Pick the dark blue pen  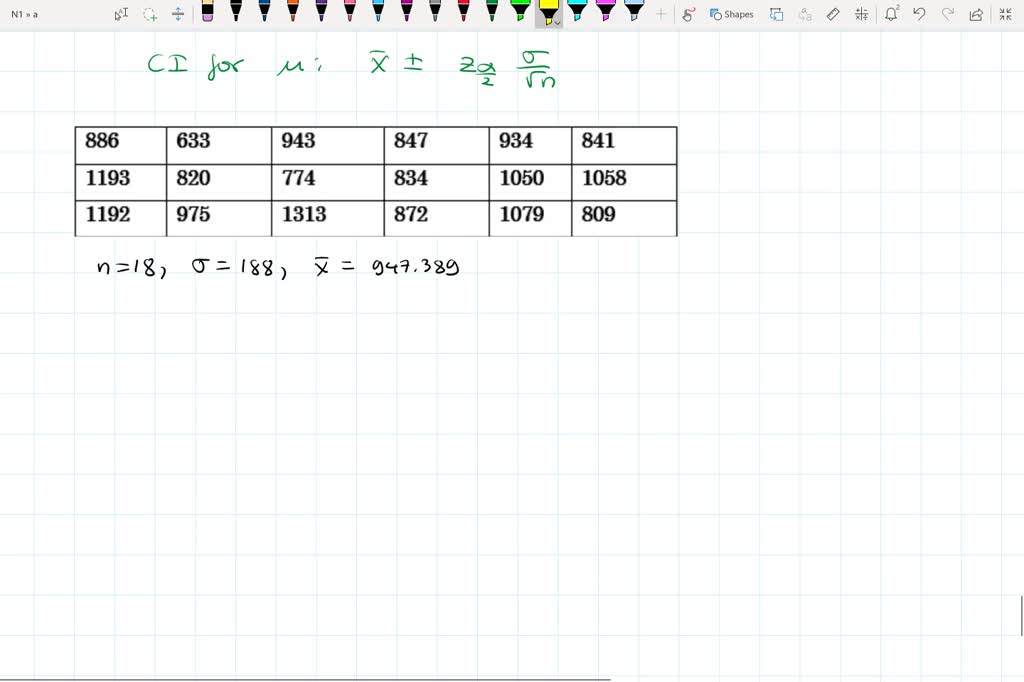point(264,11)
